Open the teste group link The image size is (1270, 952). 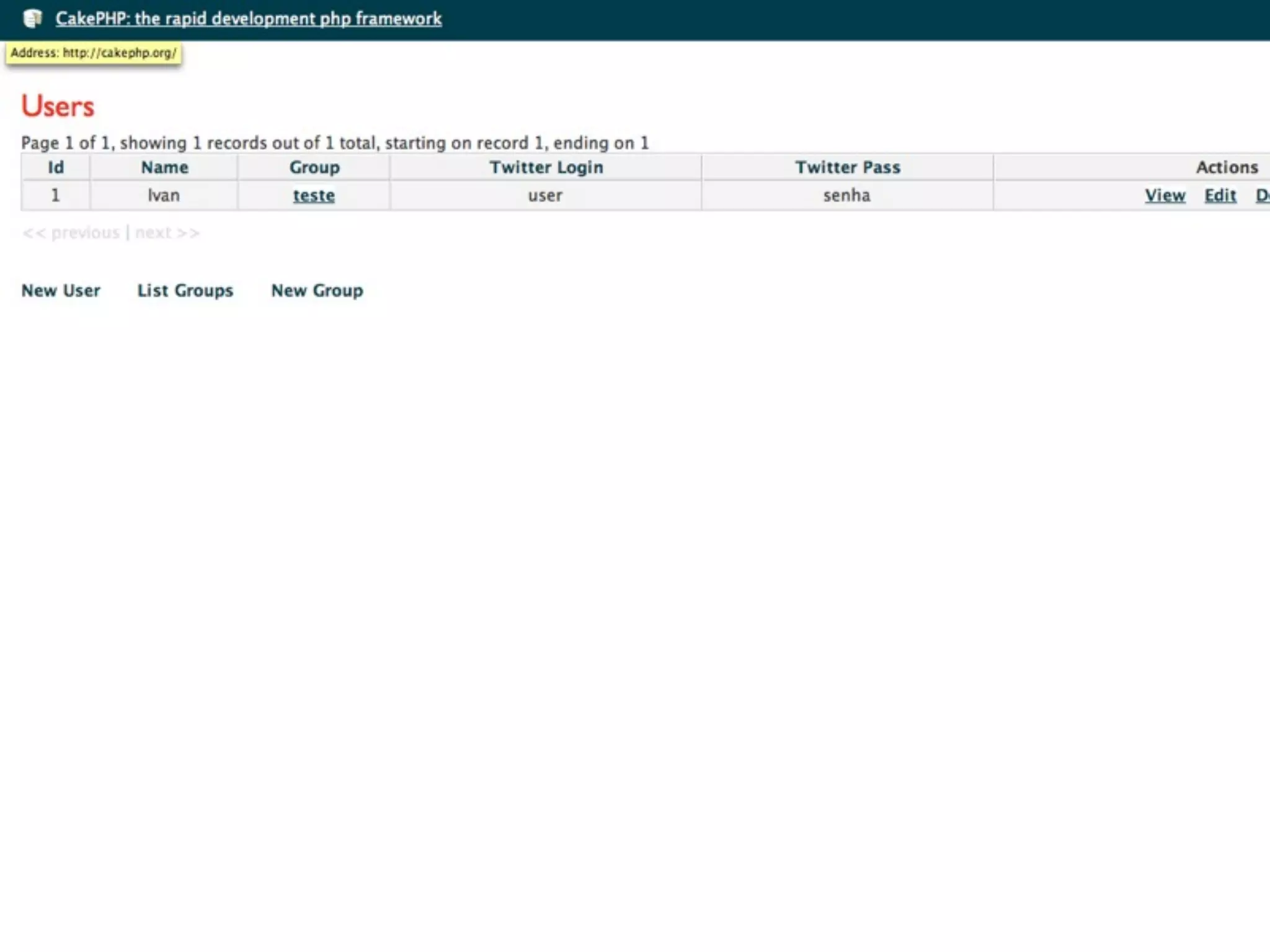coord(314,196)
